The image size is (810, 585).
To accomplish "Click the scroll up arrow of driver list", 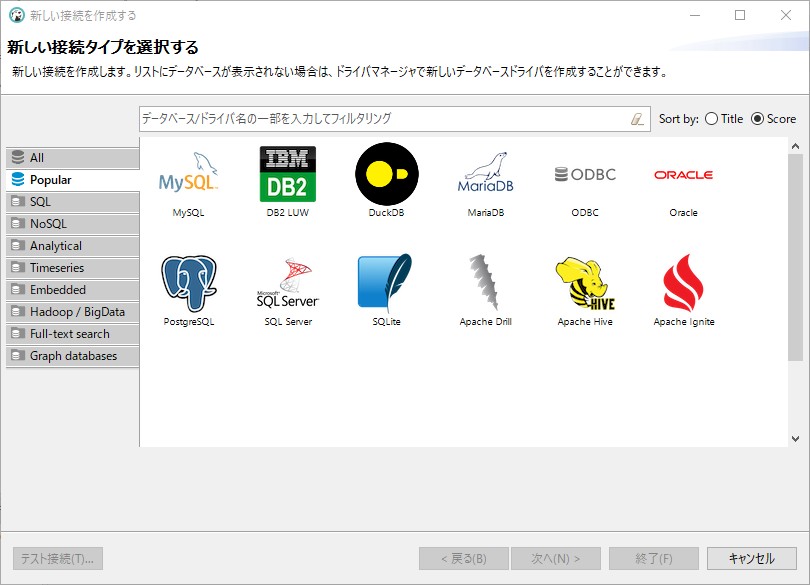I will click(x=796, y=146).
